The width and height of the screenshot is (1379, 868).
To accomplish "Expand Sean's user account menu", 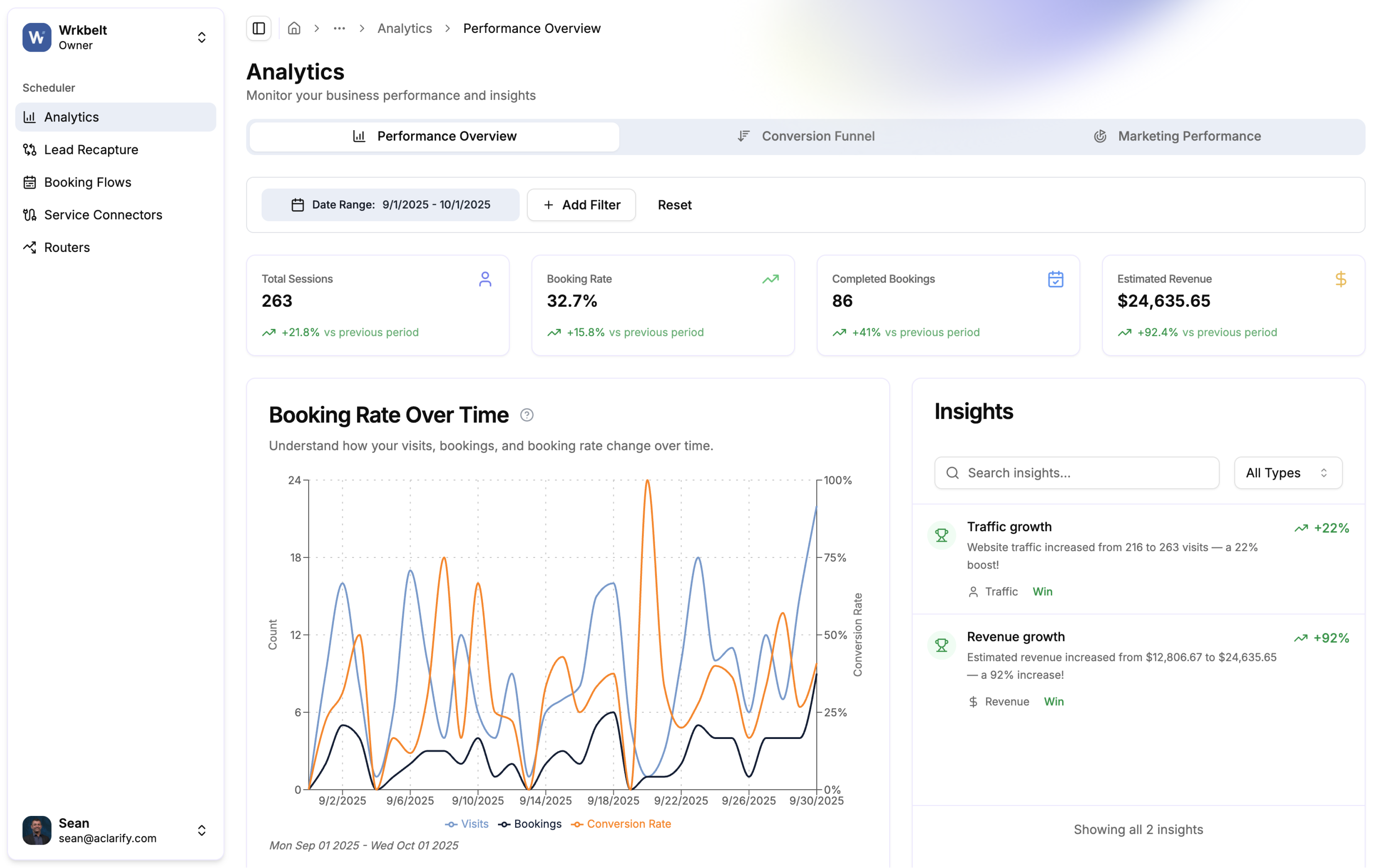I will [x=201, y=830].
